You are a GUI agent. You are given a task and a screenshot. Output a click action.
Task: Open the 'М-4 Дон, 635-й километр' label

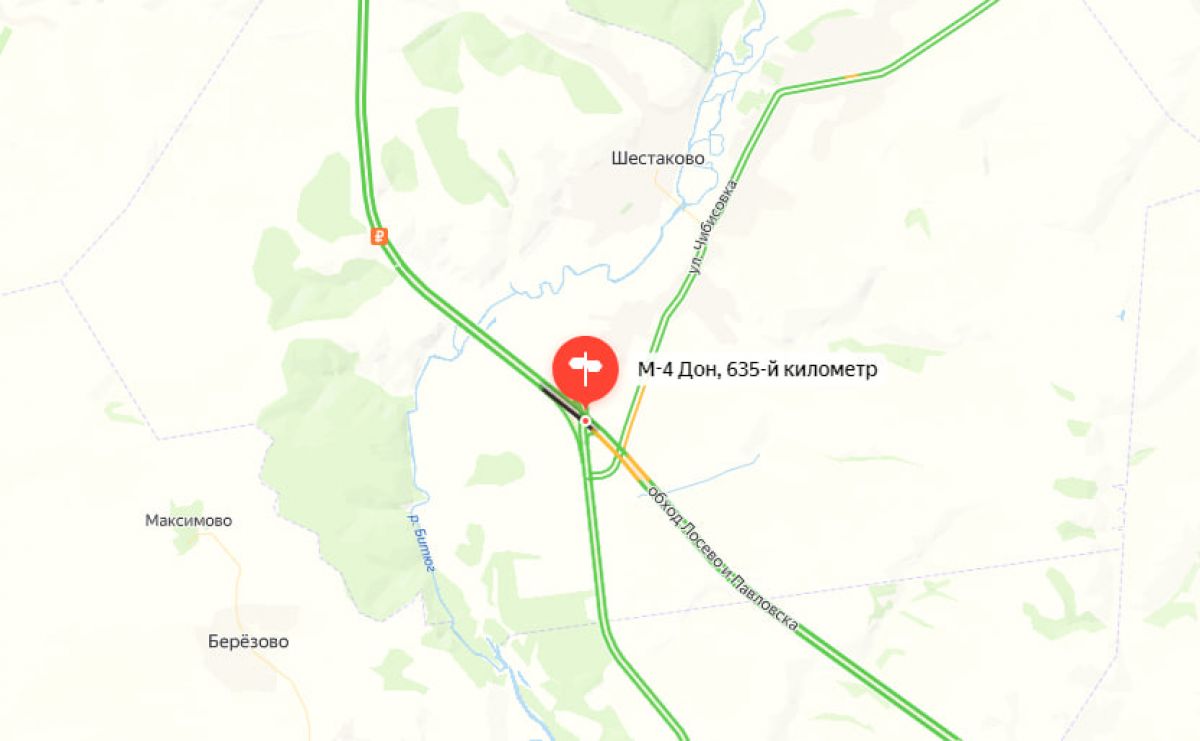(x=757, y=370)
